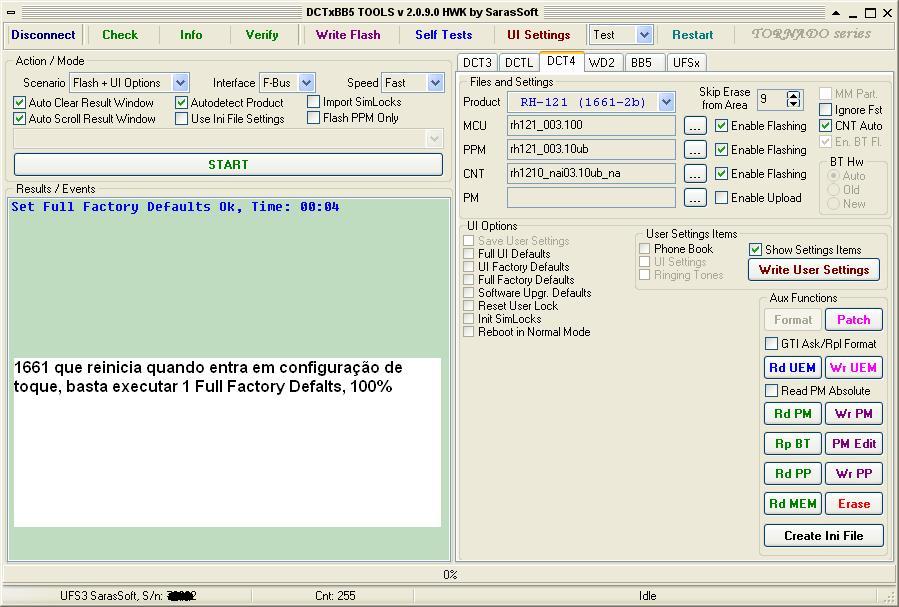Open the UFSx tab
This screenshot has width=899, height=607.
pos(686,62)
